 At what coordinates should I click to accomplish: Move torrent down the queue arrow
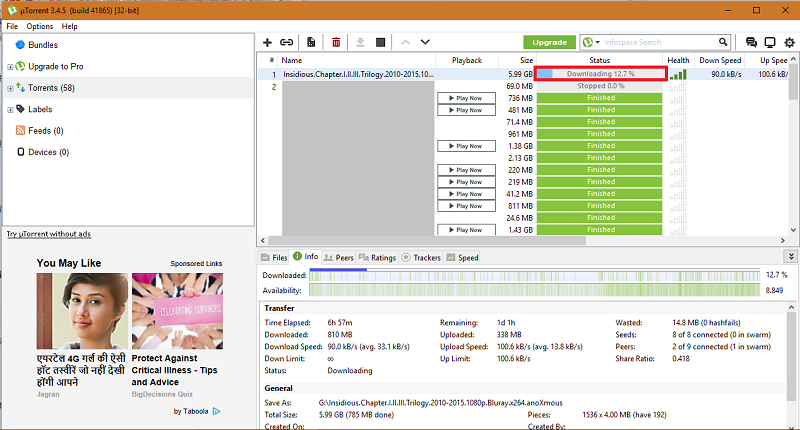pos(425,42)
